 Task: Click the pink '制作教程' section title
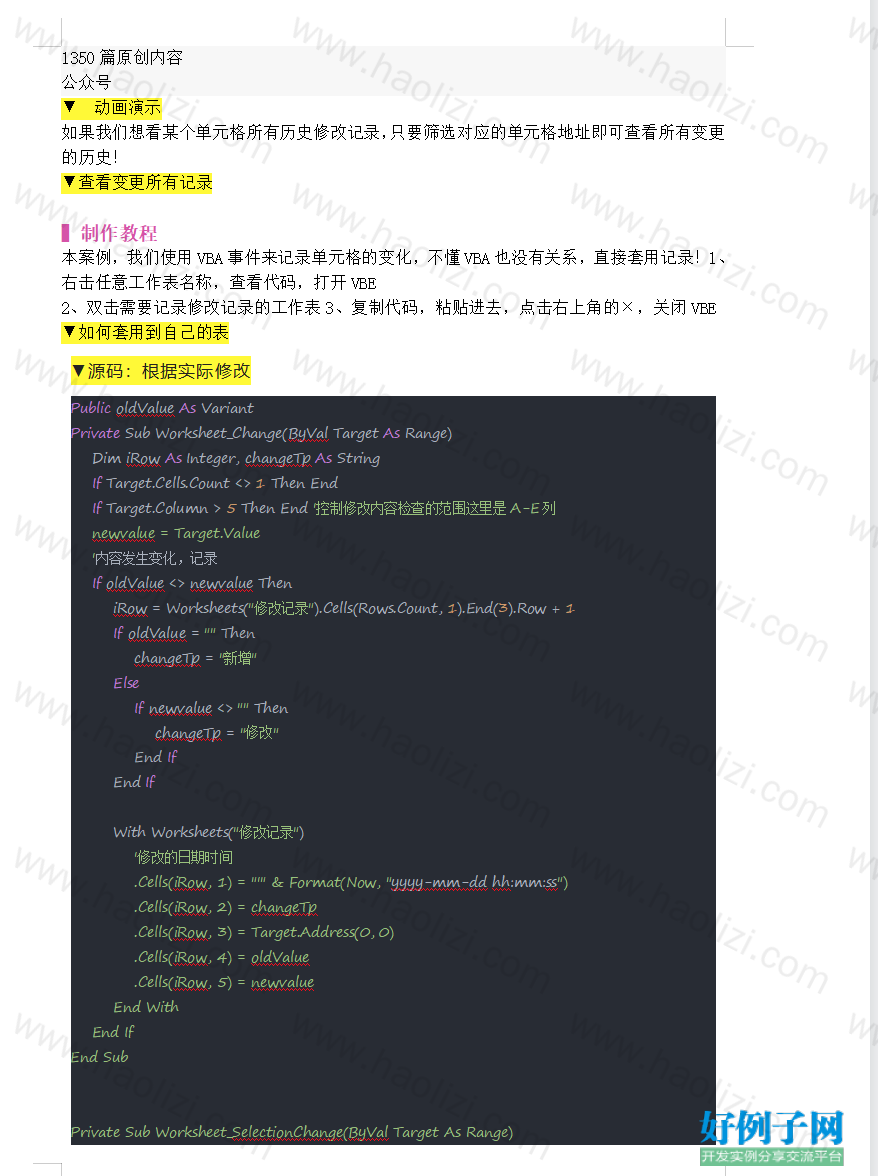(x=118, y=233)
